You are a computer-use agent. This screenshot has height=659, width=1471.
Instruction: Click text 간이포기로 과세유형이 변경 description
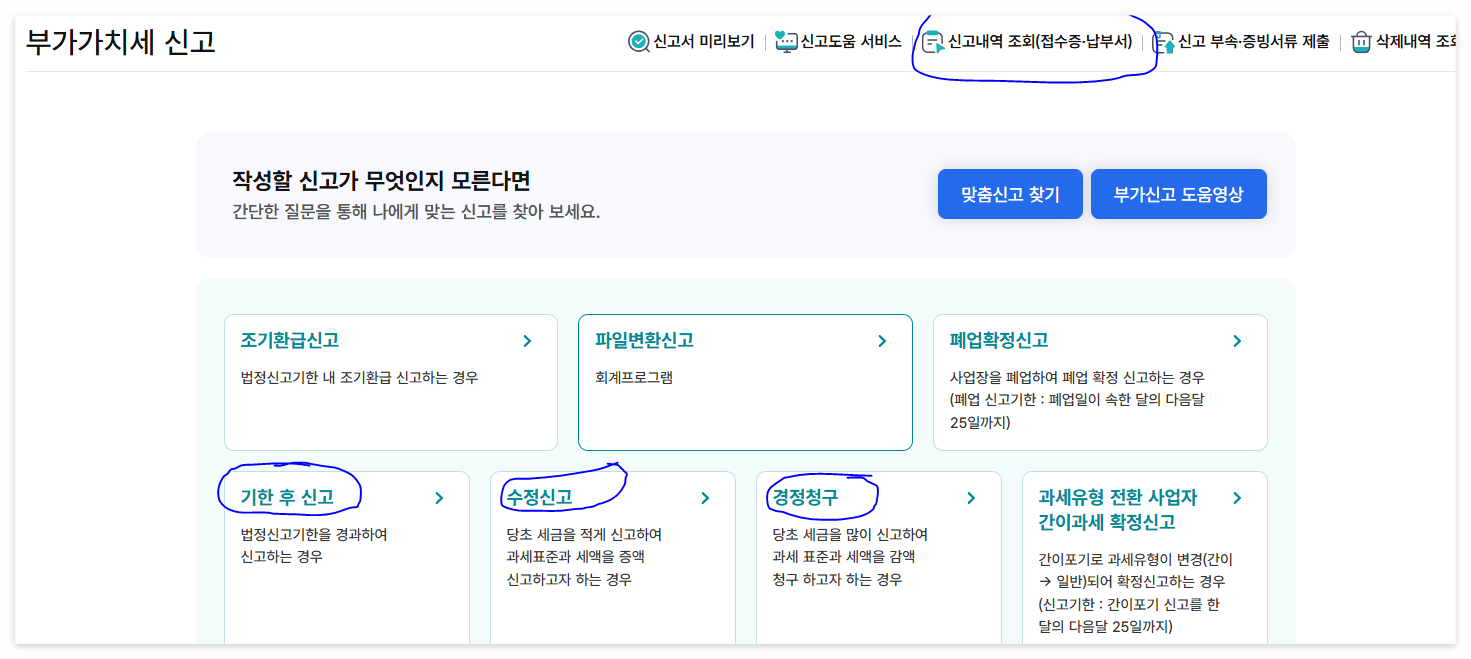click(x=1136, y=593)
